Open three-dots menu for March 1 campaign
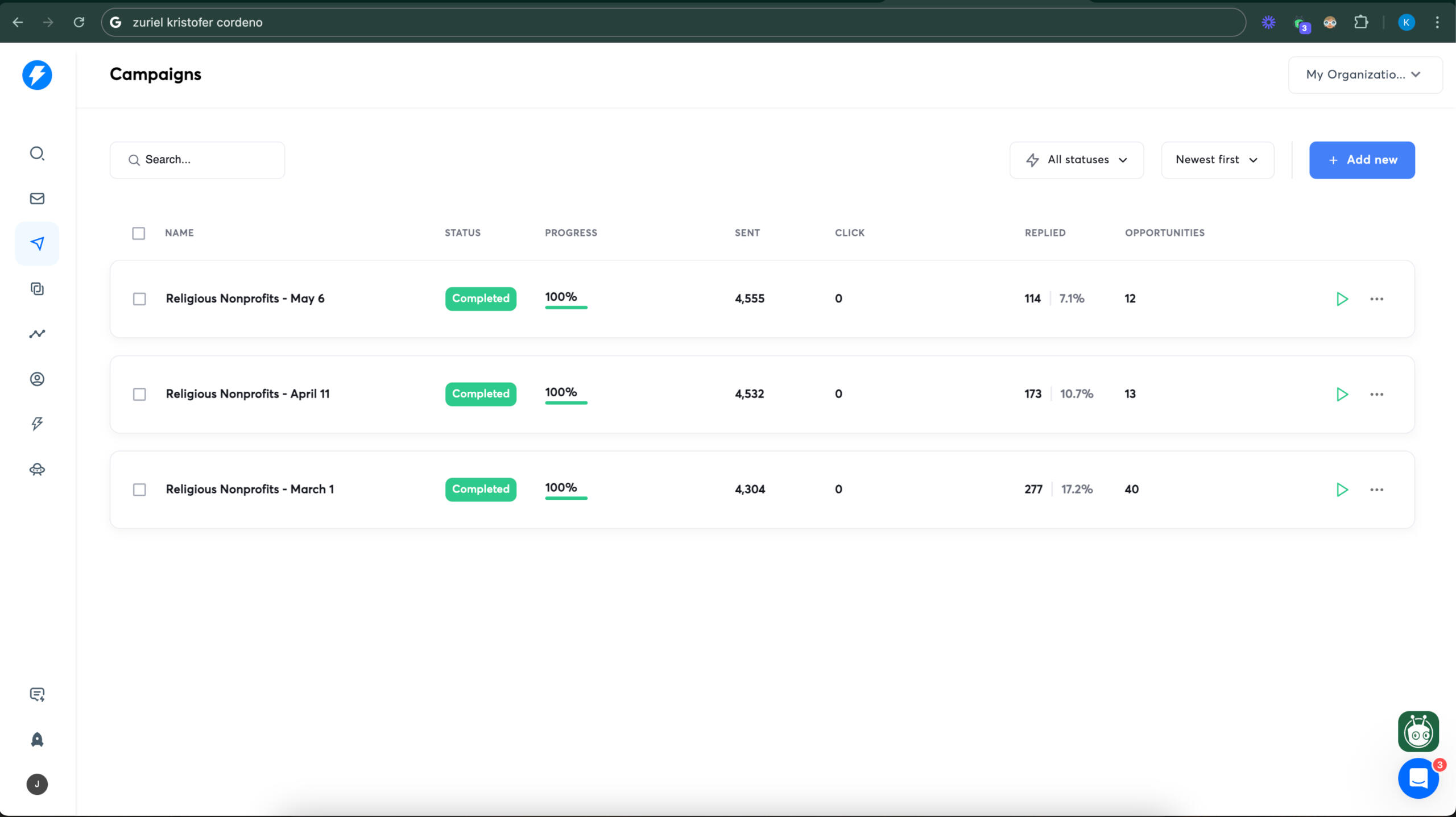The image size is (1456, 817). click(1376, 490)
